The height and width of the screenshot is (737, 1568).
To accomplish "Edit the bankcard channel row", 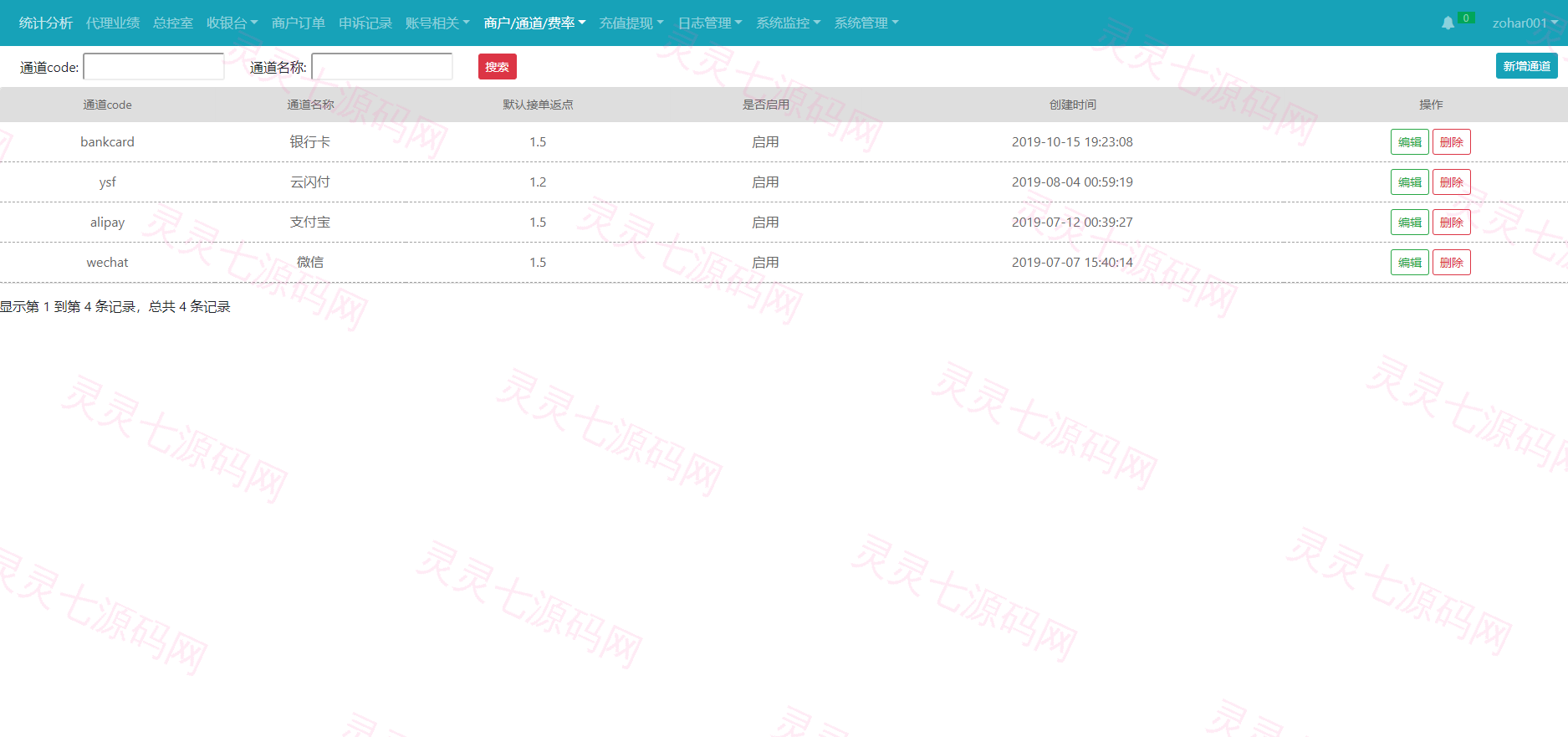I will pyautogui.click(x=1410, y=142).
